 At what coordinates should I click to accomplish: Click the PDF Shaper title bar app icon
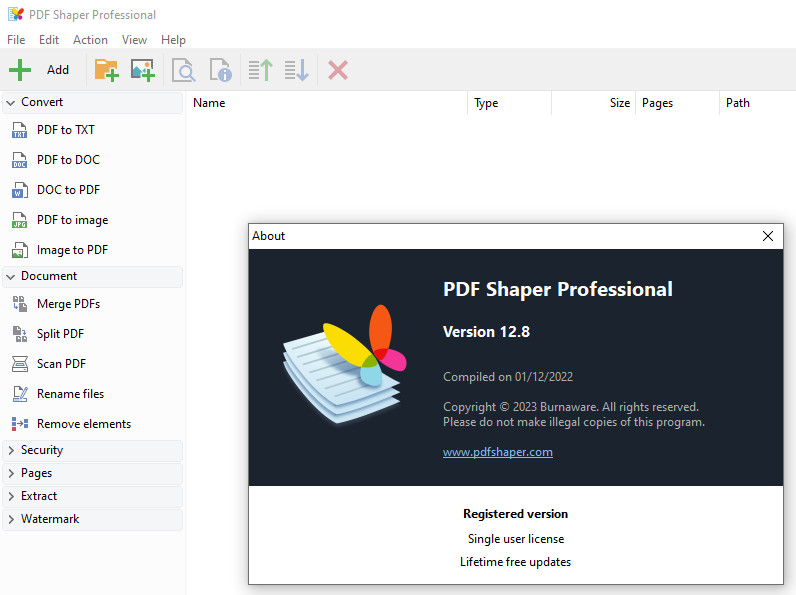pos(16,14)
